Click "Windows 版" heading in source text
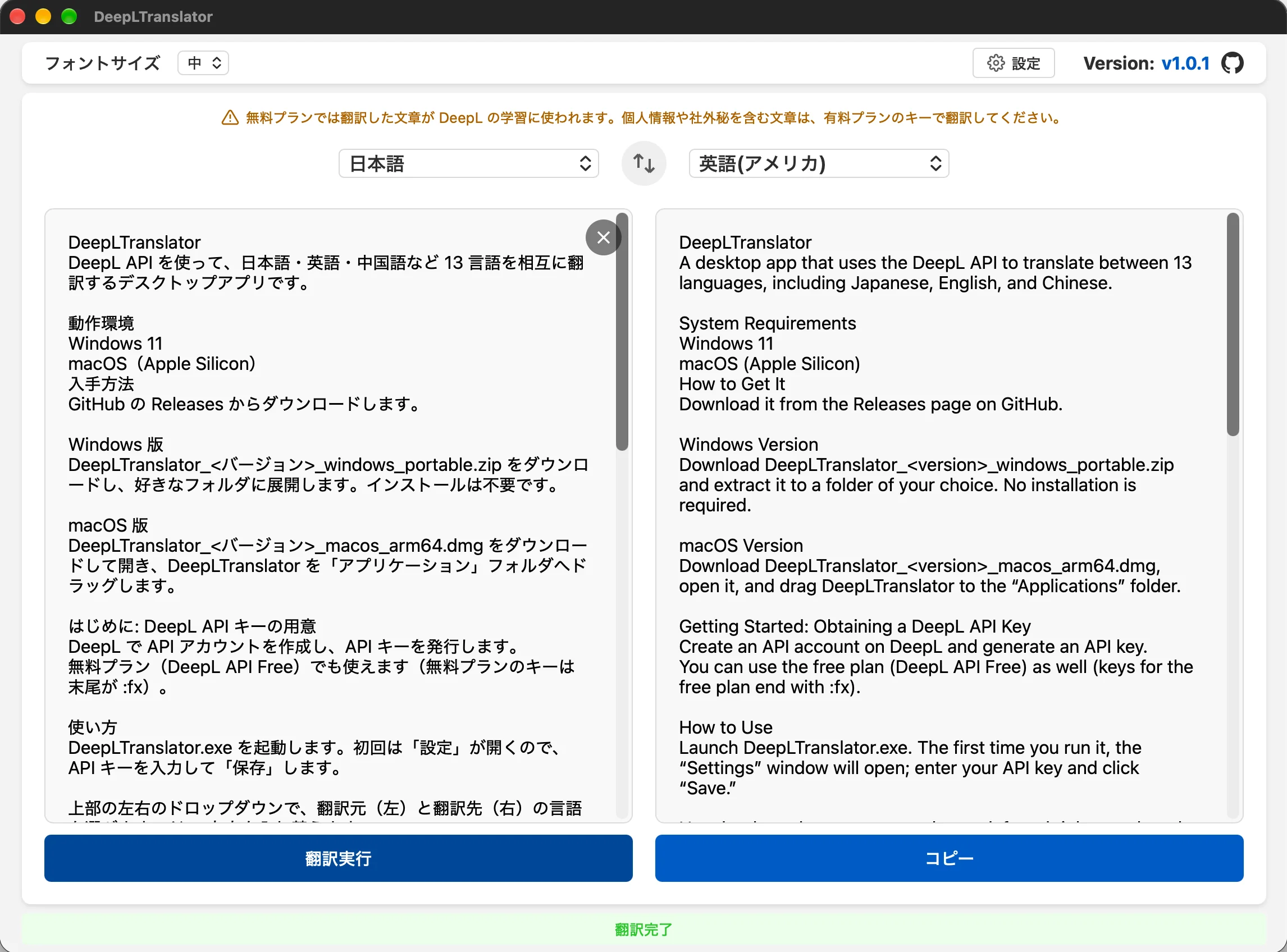 [116, 445]
